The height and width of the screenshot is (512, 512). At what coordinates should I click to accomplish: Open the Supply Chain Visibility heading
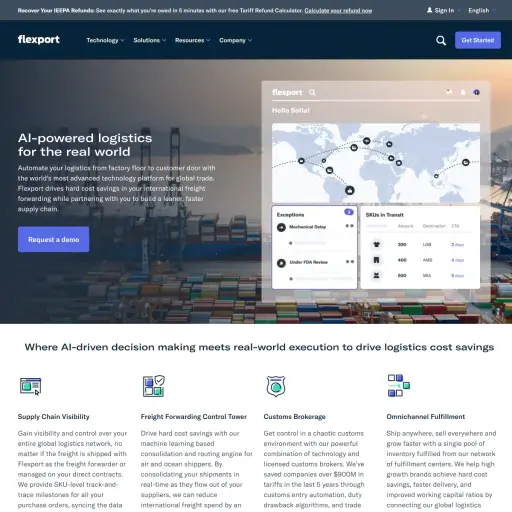[x=53, y=417]
